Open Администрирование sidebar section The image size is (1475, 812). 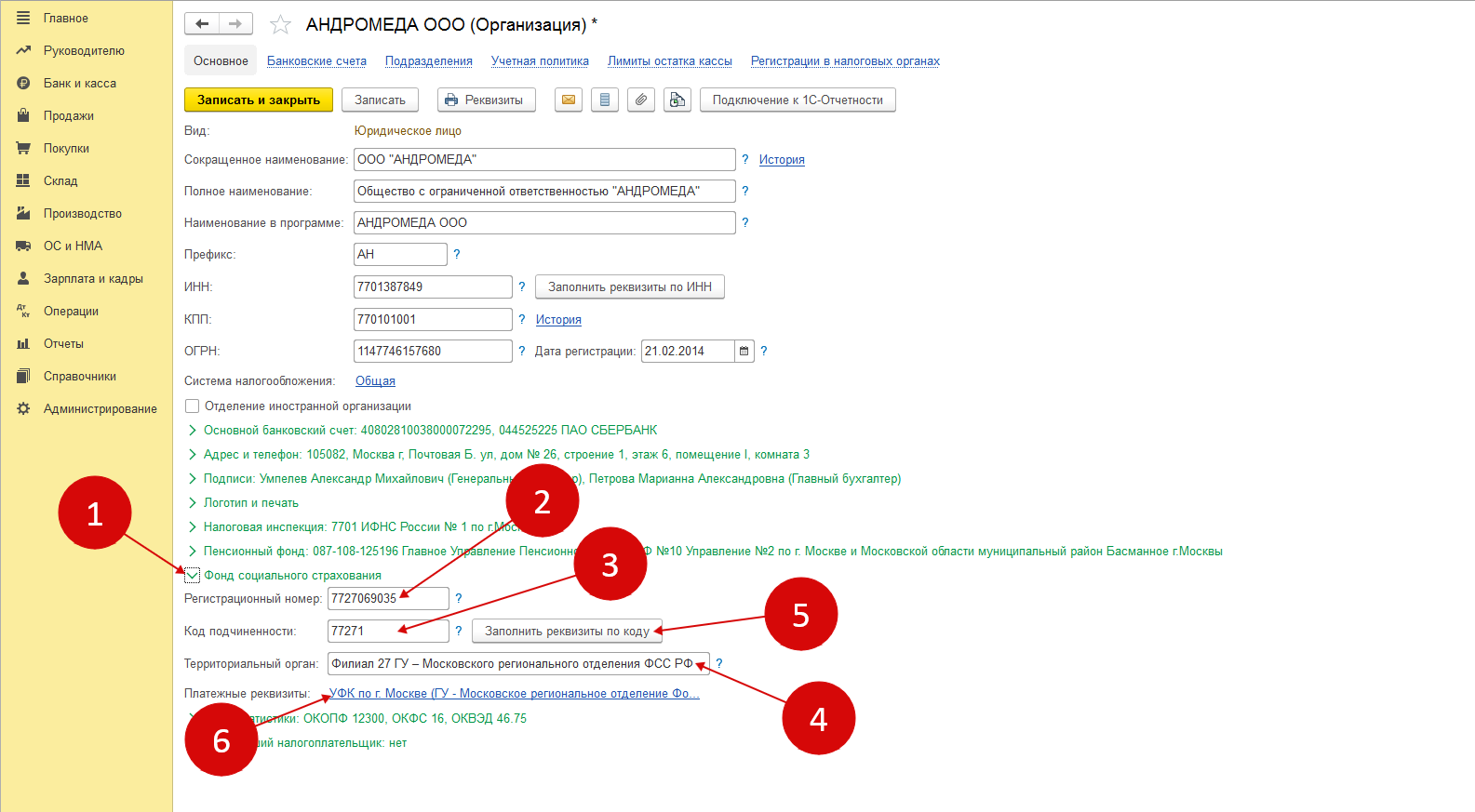tap(100, 409)
